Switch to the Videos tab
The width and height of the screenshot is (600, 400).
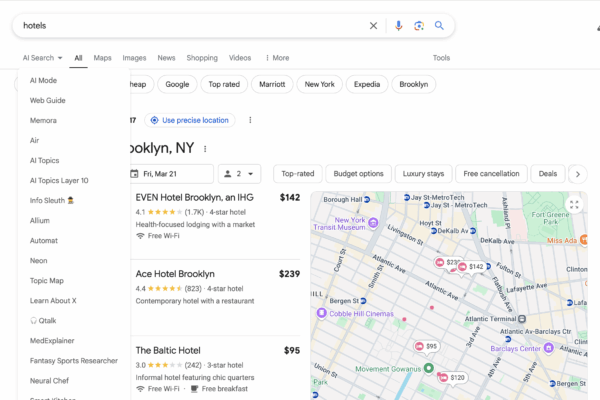coord(240,58)
